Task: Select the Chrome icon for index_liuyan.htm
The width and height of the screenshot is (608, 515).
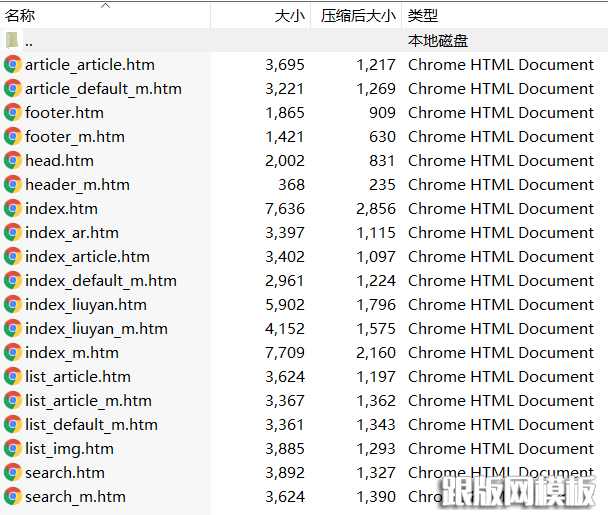Action: pos(13,304)
